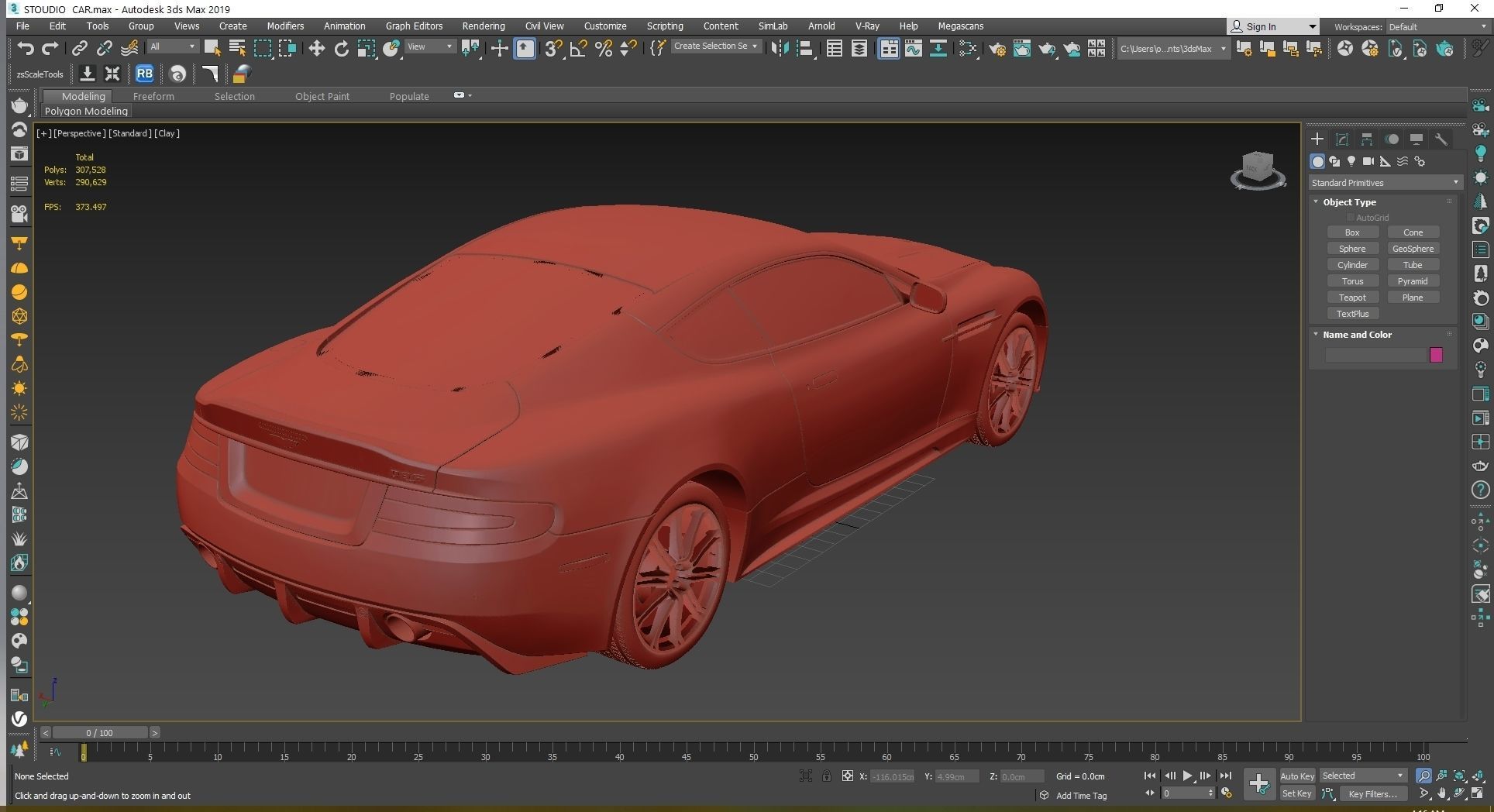This screenshot has width=1494, height=812.
Task: Open the Render Setup teapot icon
Action: point(997,49)
